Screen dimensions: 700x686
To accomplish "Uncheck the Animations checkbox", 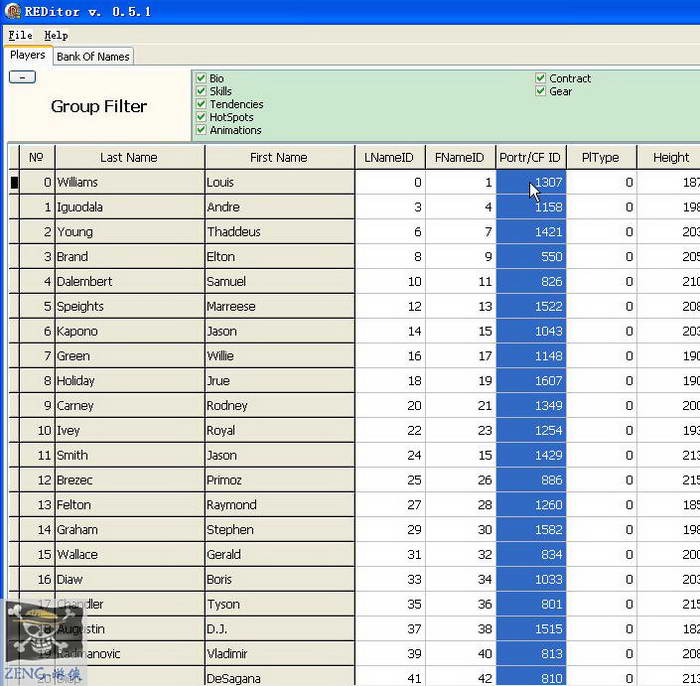I will (202, 130).
